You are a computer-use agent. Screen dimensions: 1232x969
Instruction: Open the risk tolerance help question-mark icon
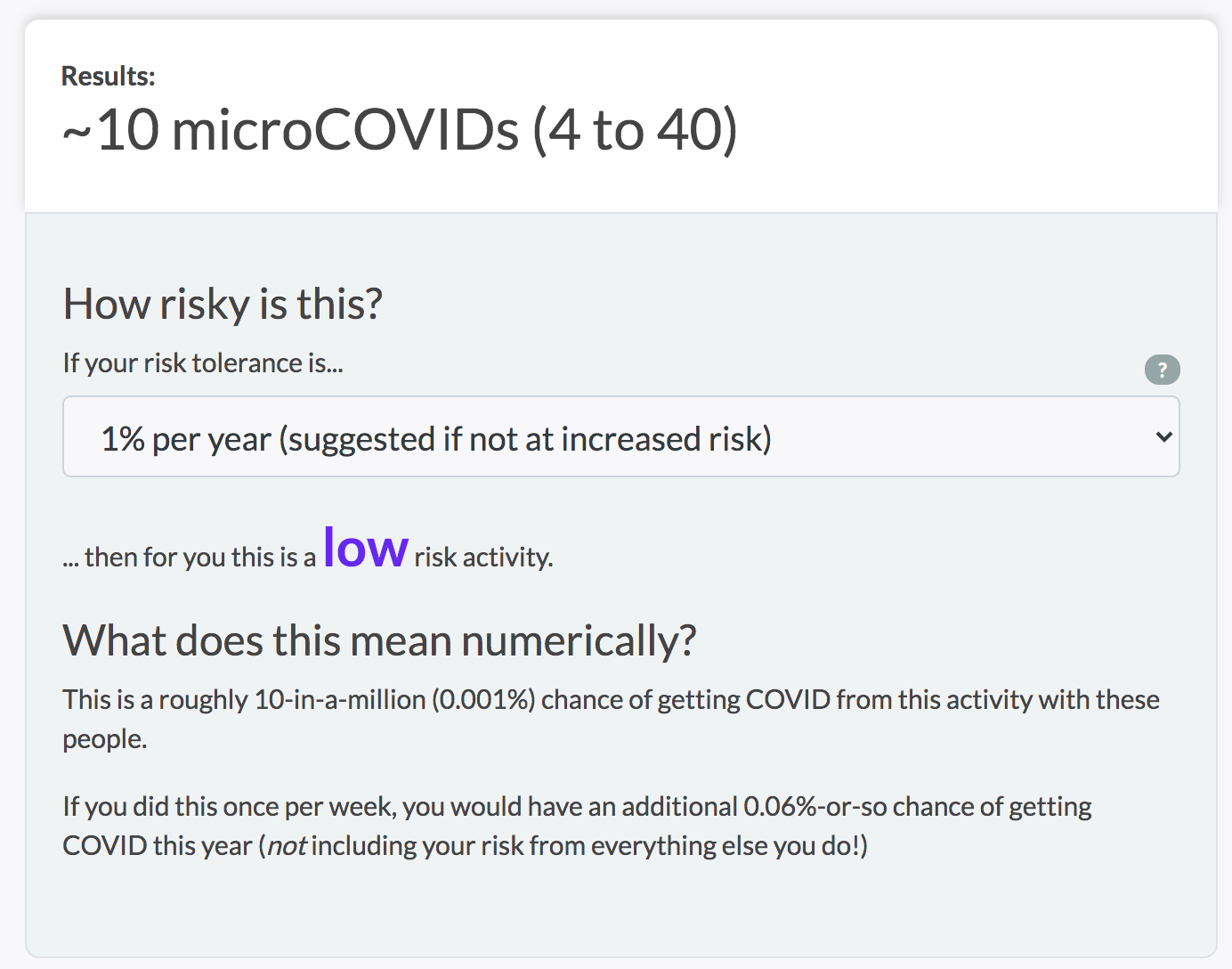pos(1162,370)
